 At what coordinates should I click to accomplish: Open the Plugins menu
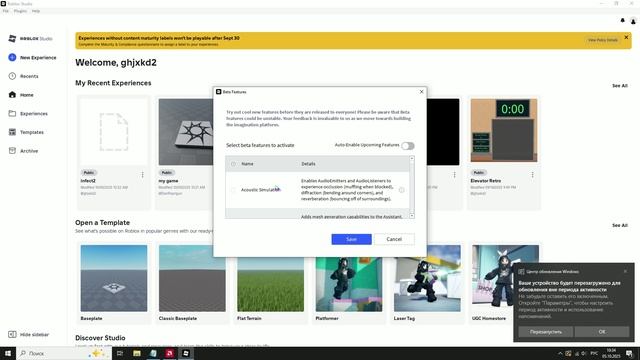20,11
